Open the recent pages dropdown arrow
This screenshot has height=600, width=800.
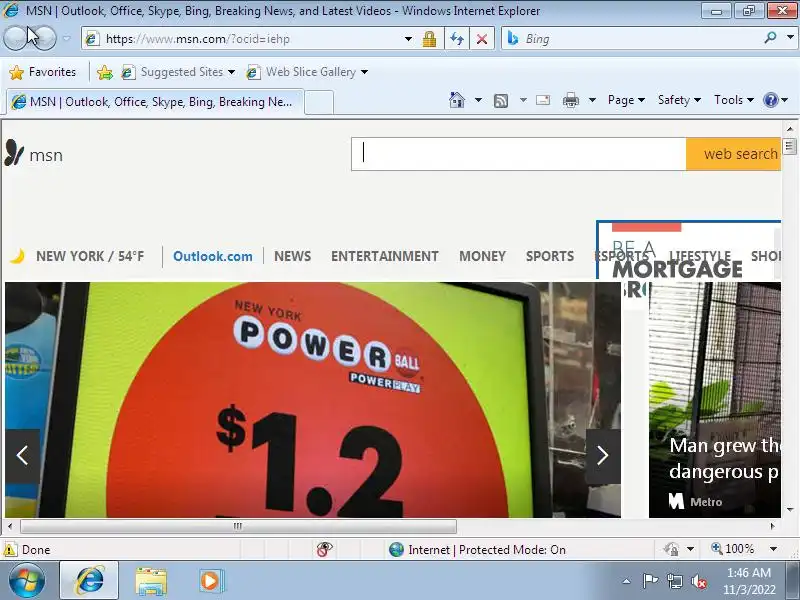pos(67,39)
